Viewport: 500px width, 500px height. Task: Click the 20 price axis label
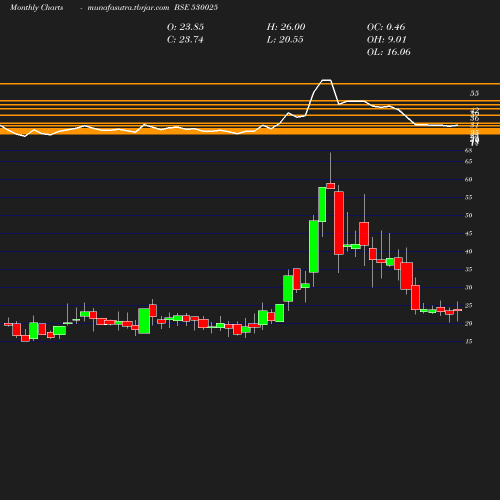468,323
